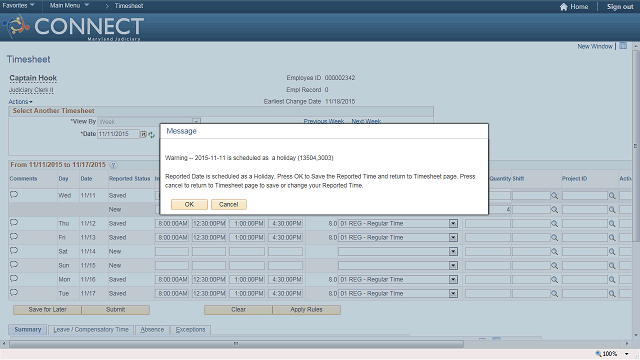Switch to the Summary tab
This screenshot has width=640, height=360.
[28, 329]
